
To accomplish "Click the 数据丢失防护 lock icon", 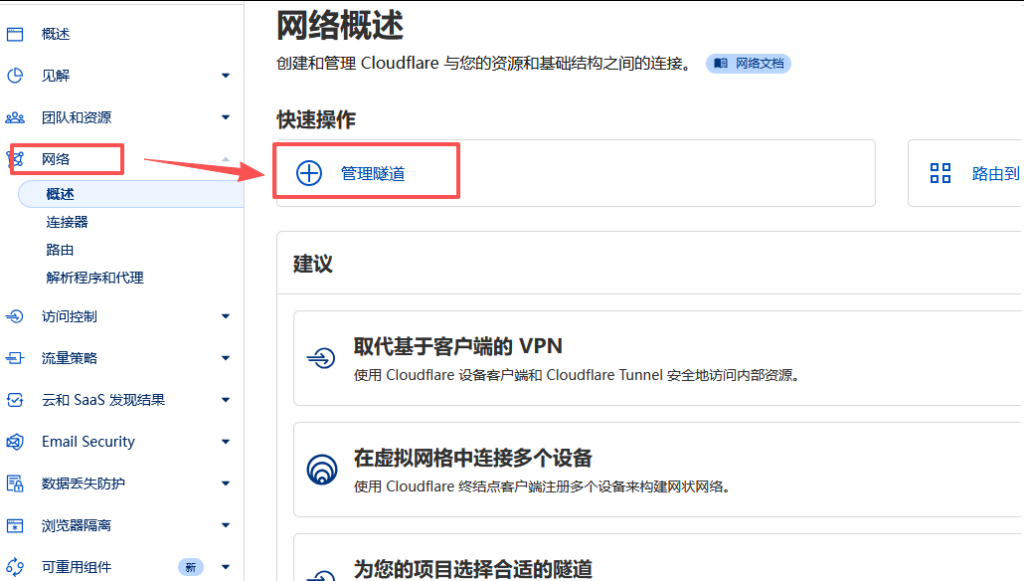I will click(x=15, y=483).
